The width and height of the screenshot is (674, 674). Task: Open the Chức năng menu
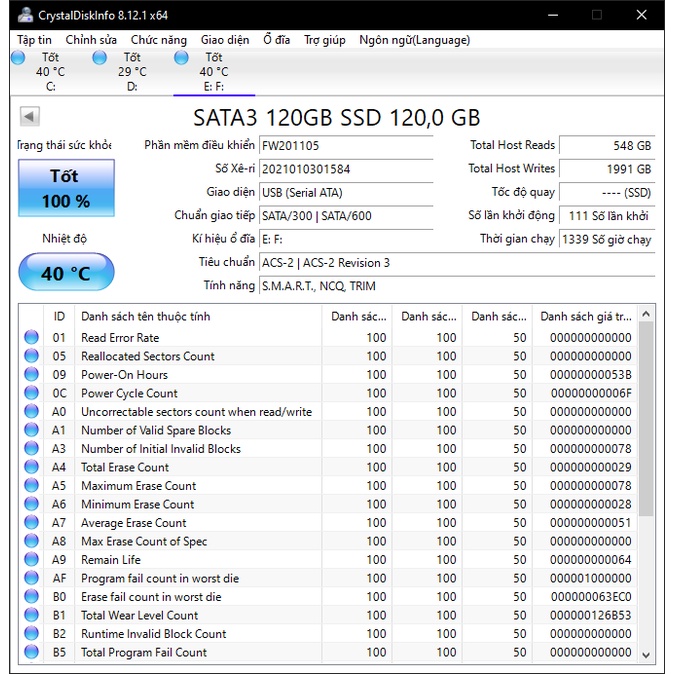click(159, 40)
